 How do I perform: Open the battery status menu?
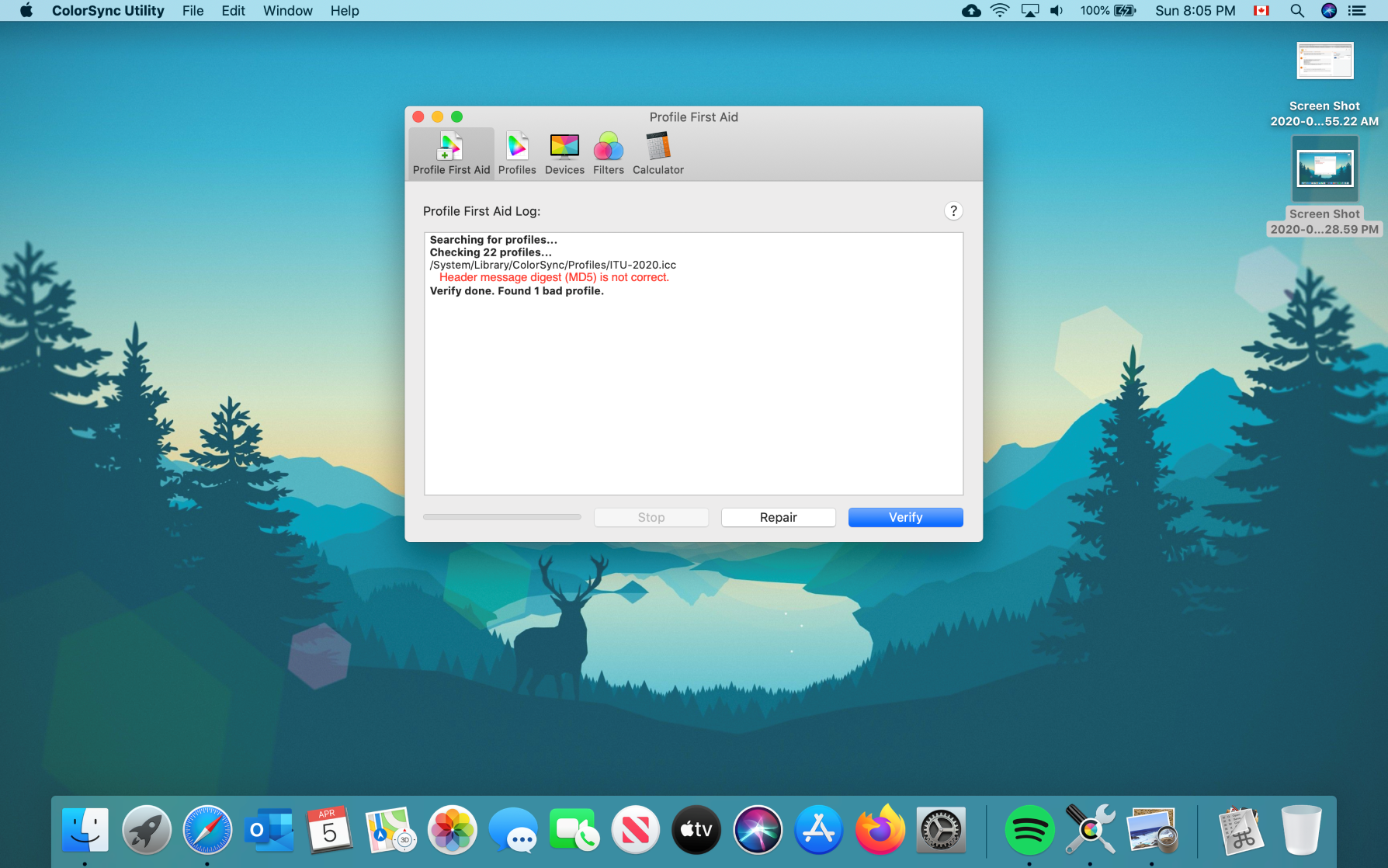[1108, 11]
